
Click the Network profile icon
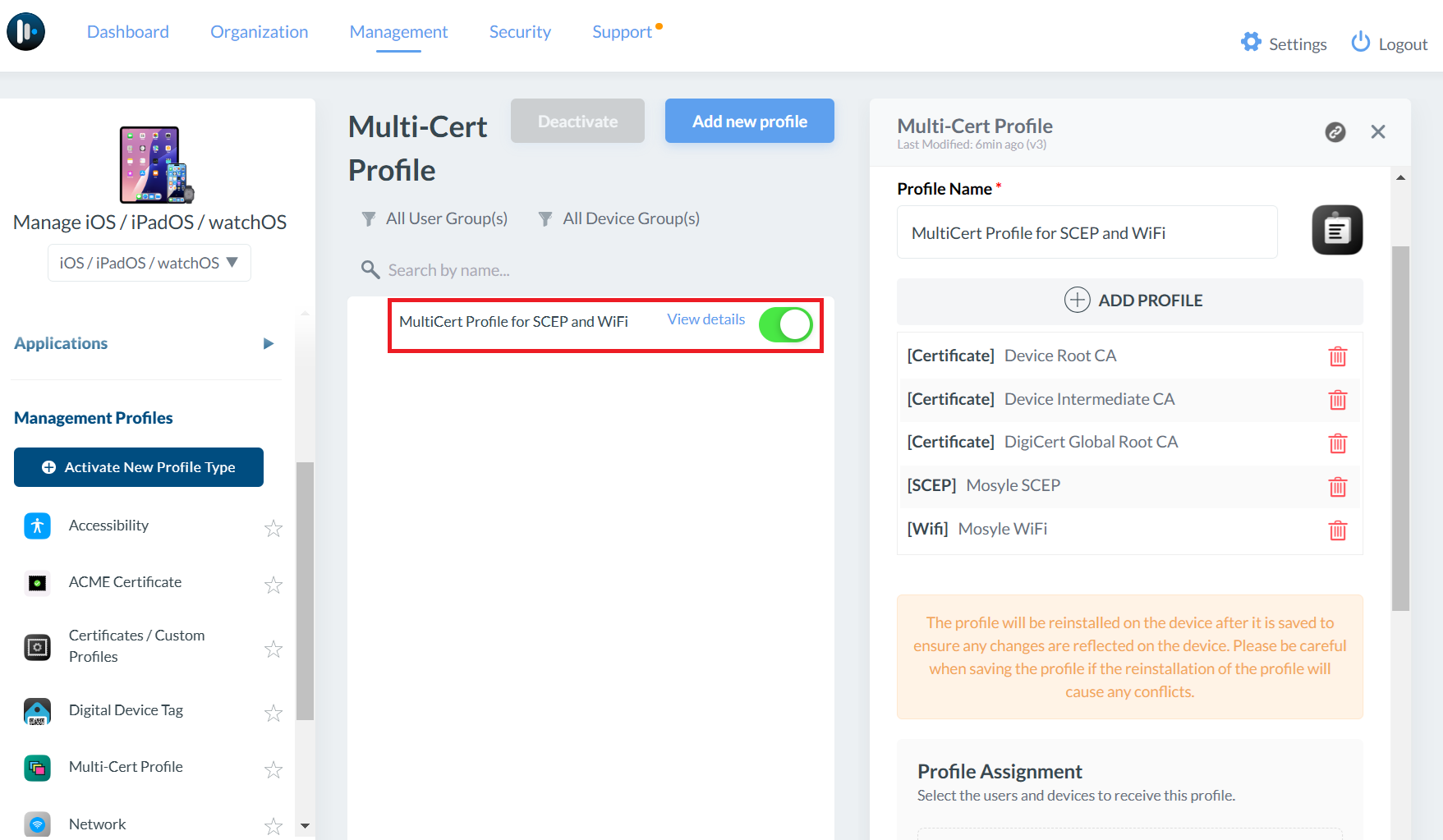(37, 824)
